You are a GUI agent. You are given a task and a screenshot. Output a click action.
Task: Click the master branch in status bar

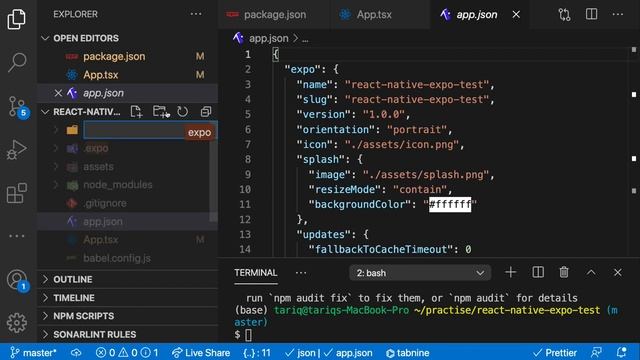click(x=33, y=353)
